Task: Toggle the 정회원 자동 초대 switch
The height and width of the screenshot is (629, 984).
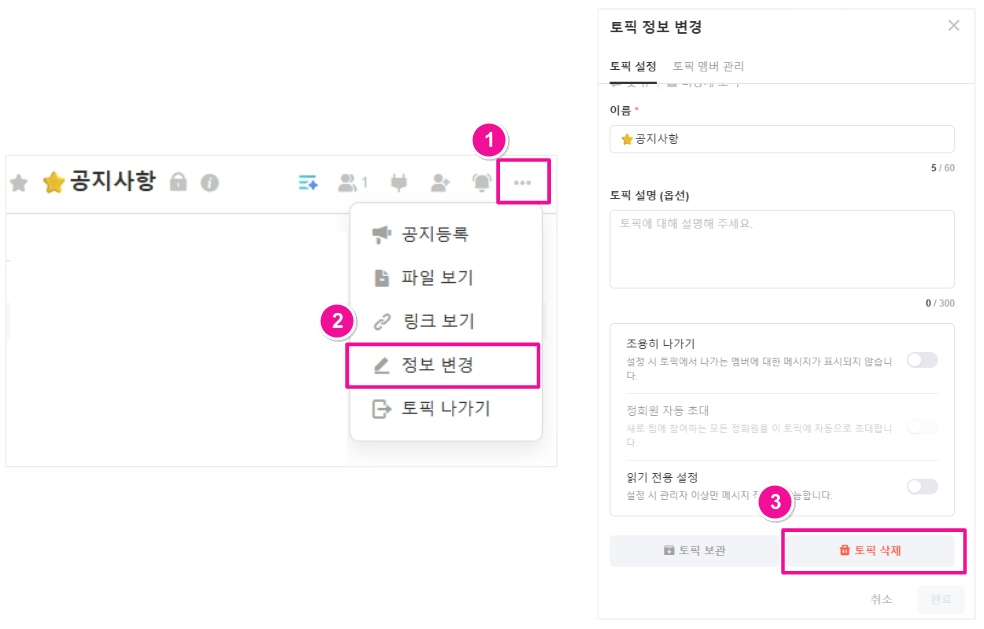Action: (x=921, y=427)
